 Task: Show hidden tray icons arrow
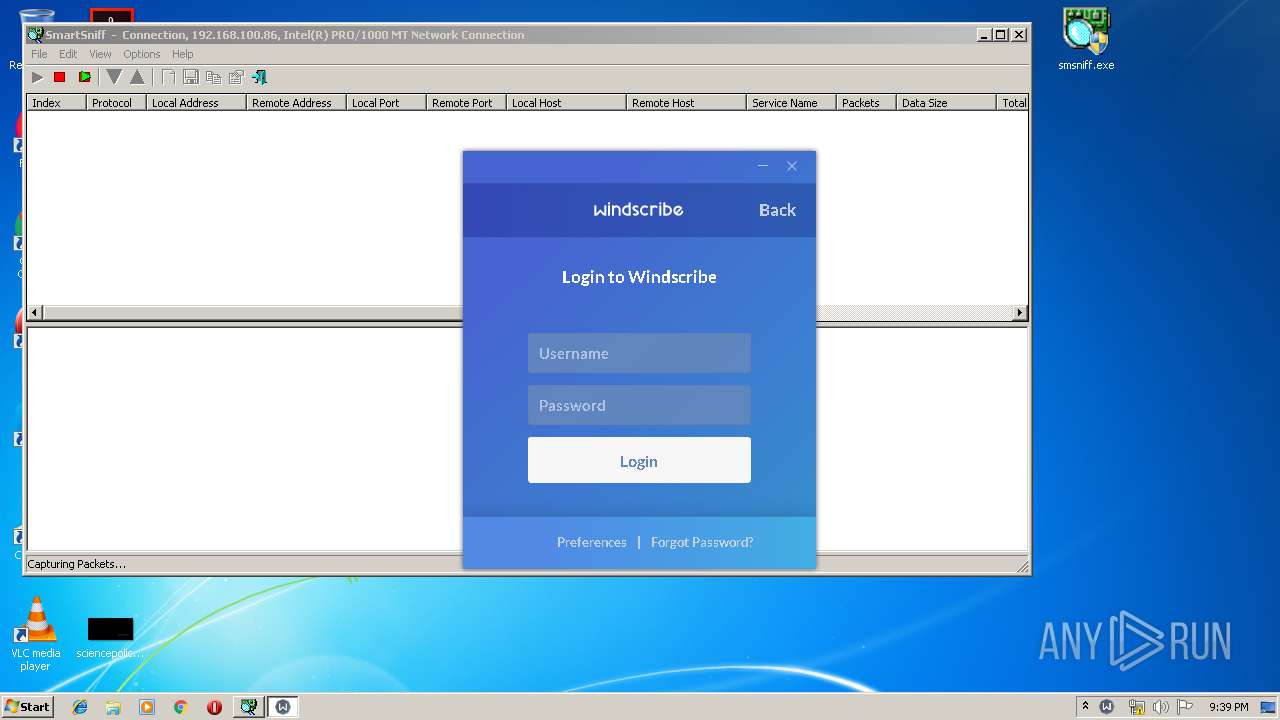[x=1085, y=706]
